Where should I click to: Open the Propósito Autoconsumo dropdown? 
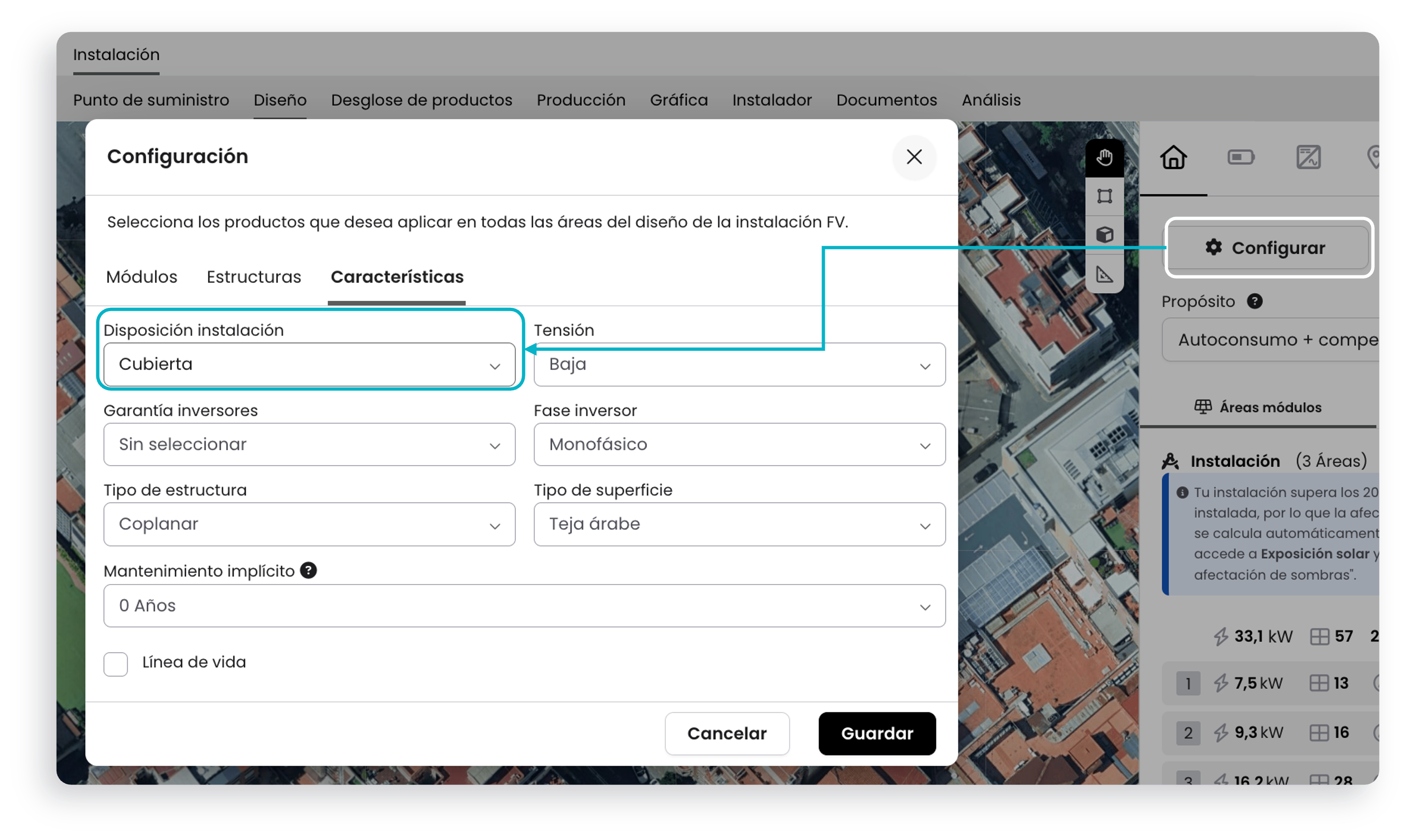(1270, 339)
